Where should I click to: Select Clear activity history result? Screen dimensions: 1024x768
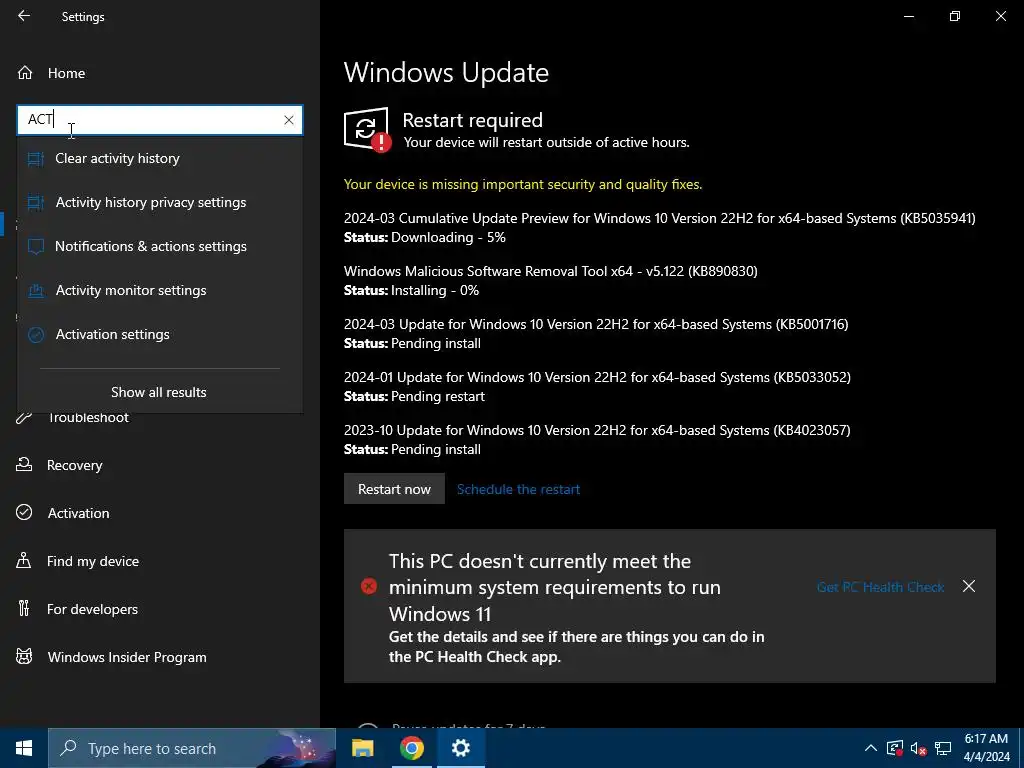click(x=160, y=159)
